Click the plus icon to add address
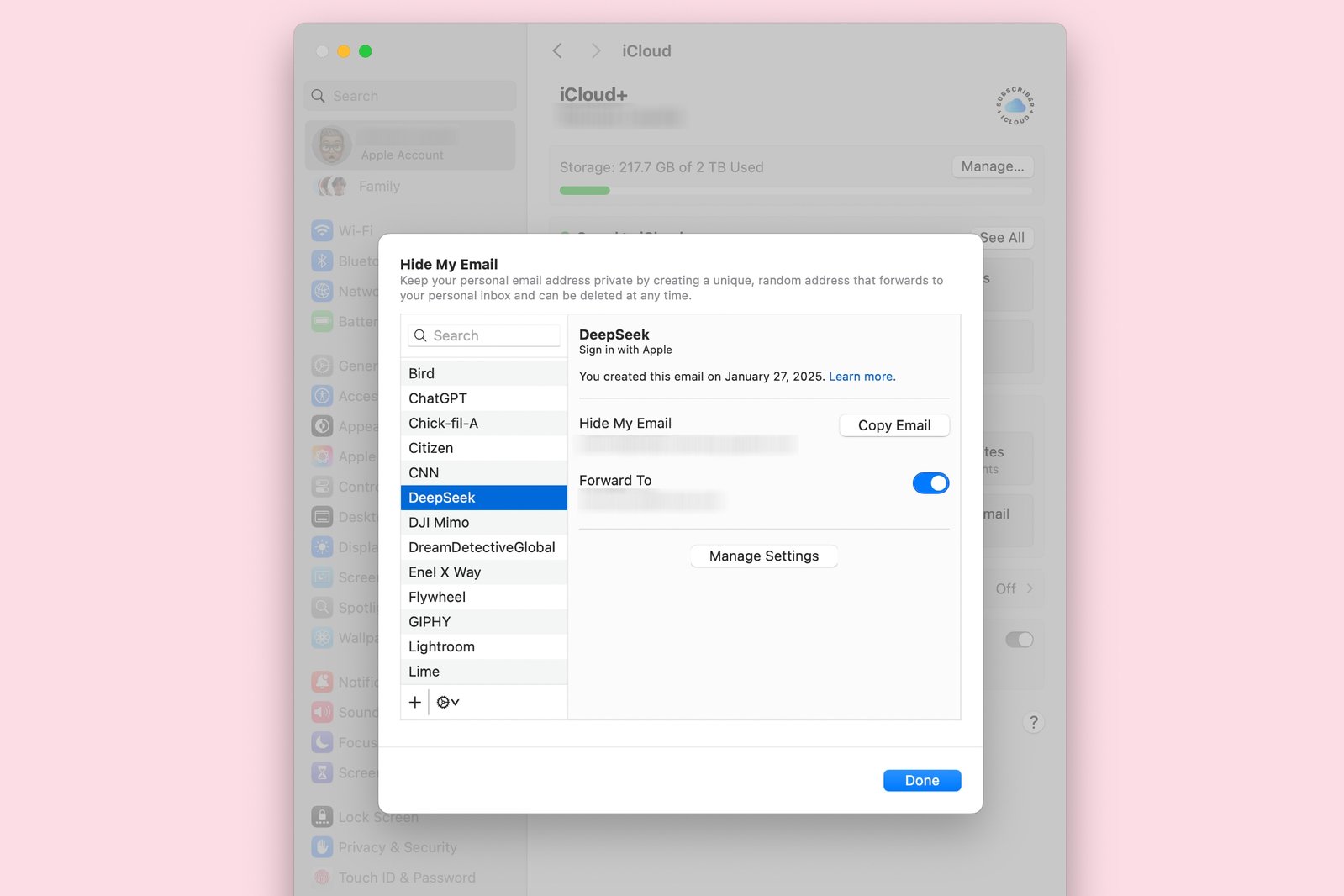 tap(415, 702)
